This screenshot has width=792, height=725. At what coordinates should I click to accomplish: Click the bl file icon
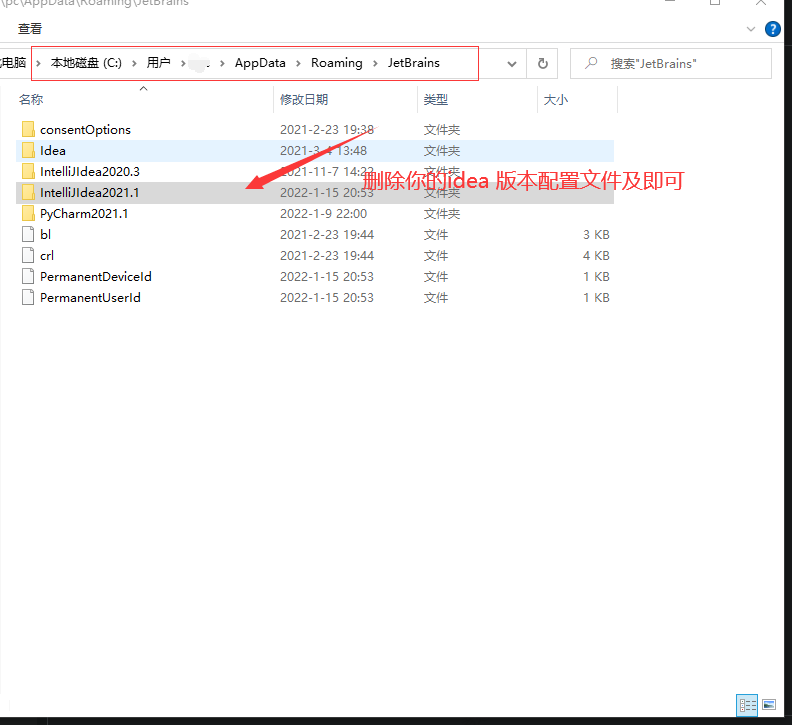(28, 235)
